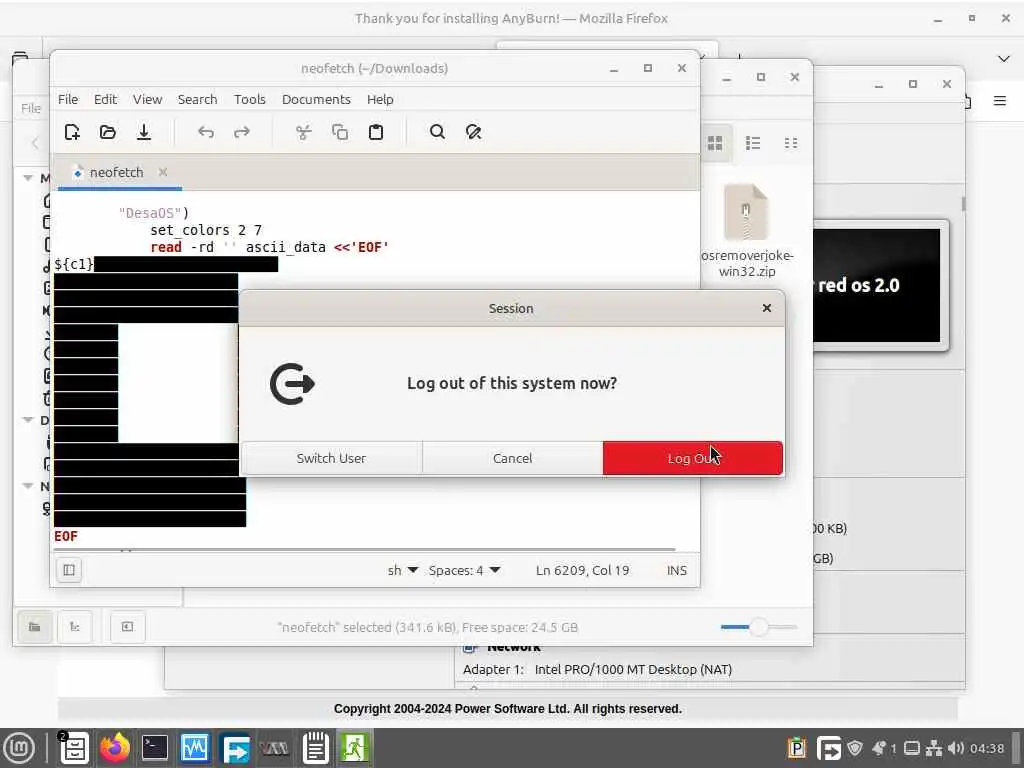Launch Firefox from the taskbar
This screenshot has width=1024, height=768.
[115, 748]
